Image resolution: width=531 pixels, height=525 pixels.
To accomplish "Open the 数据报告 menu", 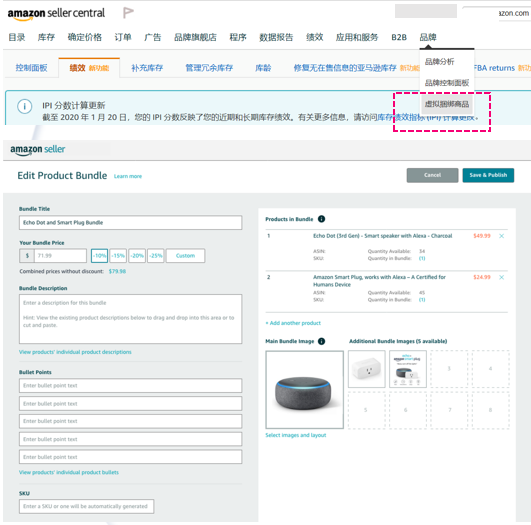I will [276, 37].
